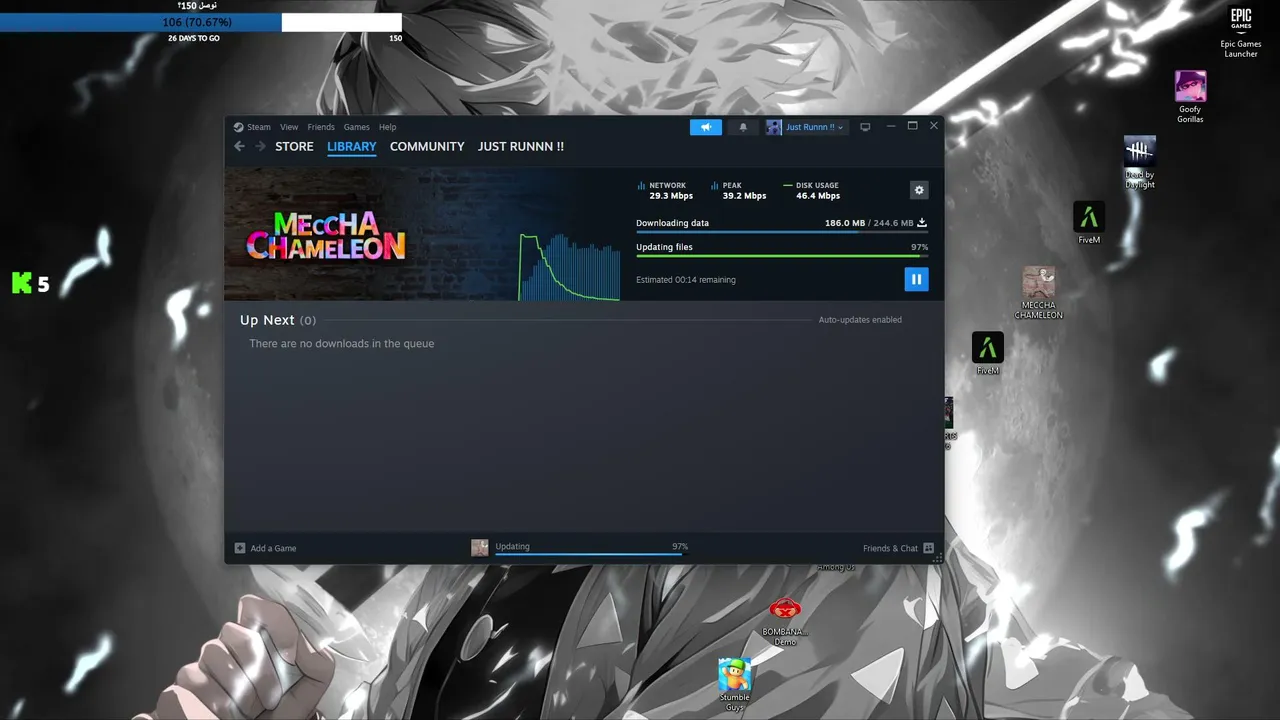Click the Downloading data progress bar
The image size is (1280, 720).
click(782, 232)
